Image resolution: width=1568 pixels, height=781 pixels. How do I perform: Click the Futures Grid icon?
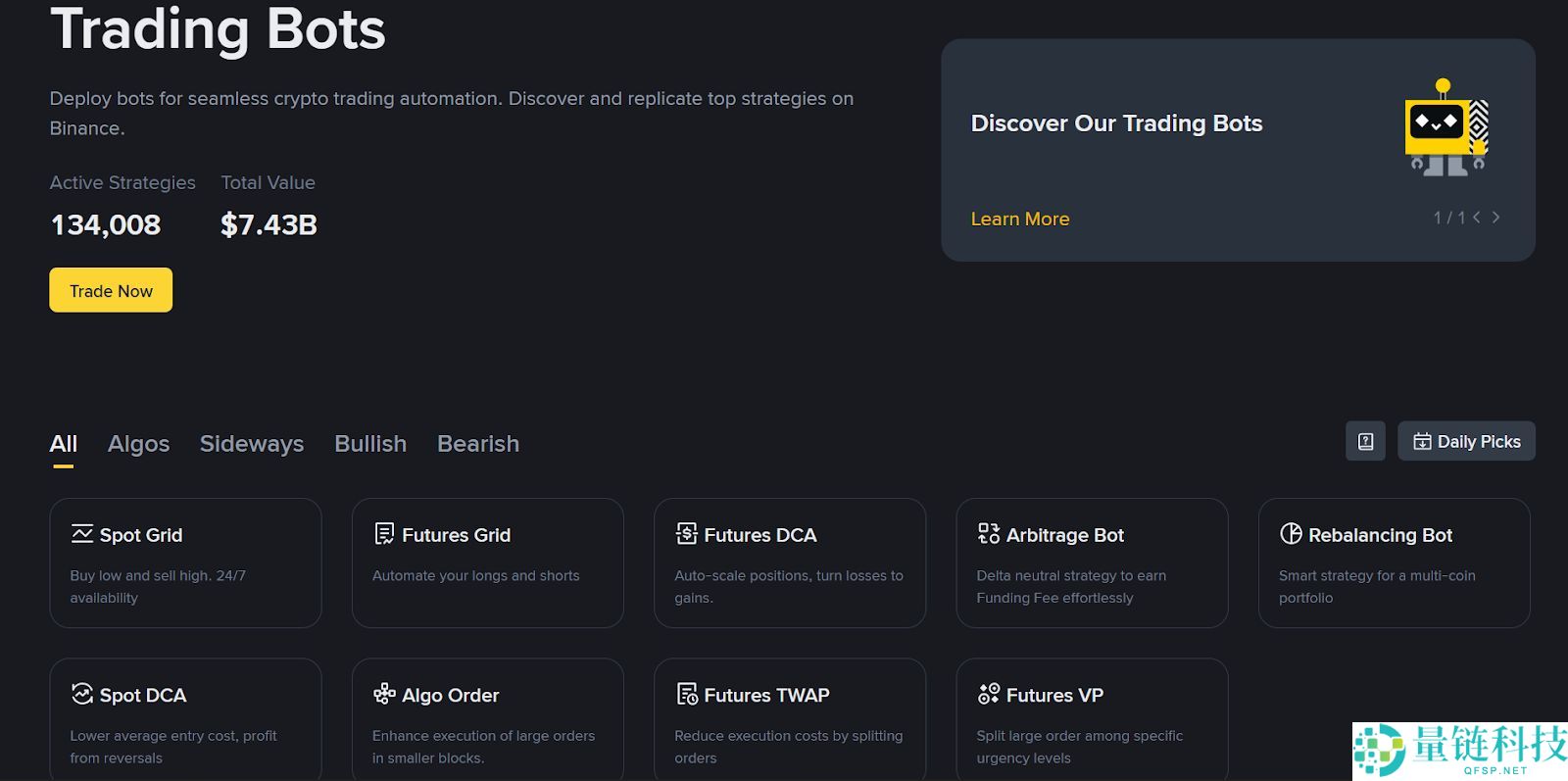pyautogui.click(x=384, y=534)
